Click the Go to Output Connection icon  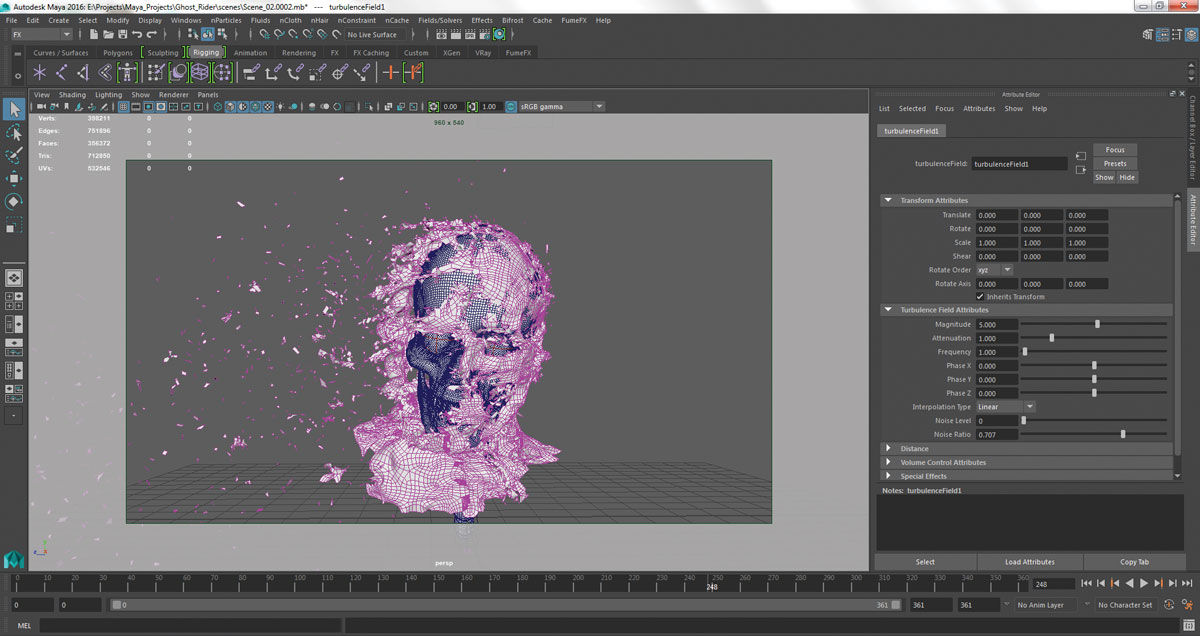click(1081, 169)
